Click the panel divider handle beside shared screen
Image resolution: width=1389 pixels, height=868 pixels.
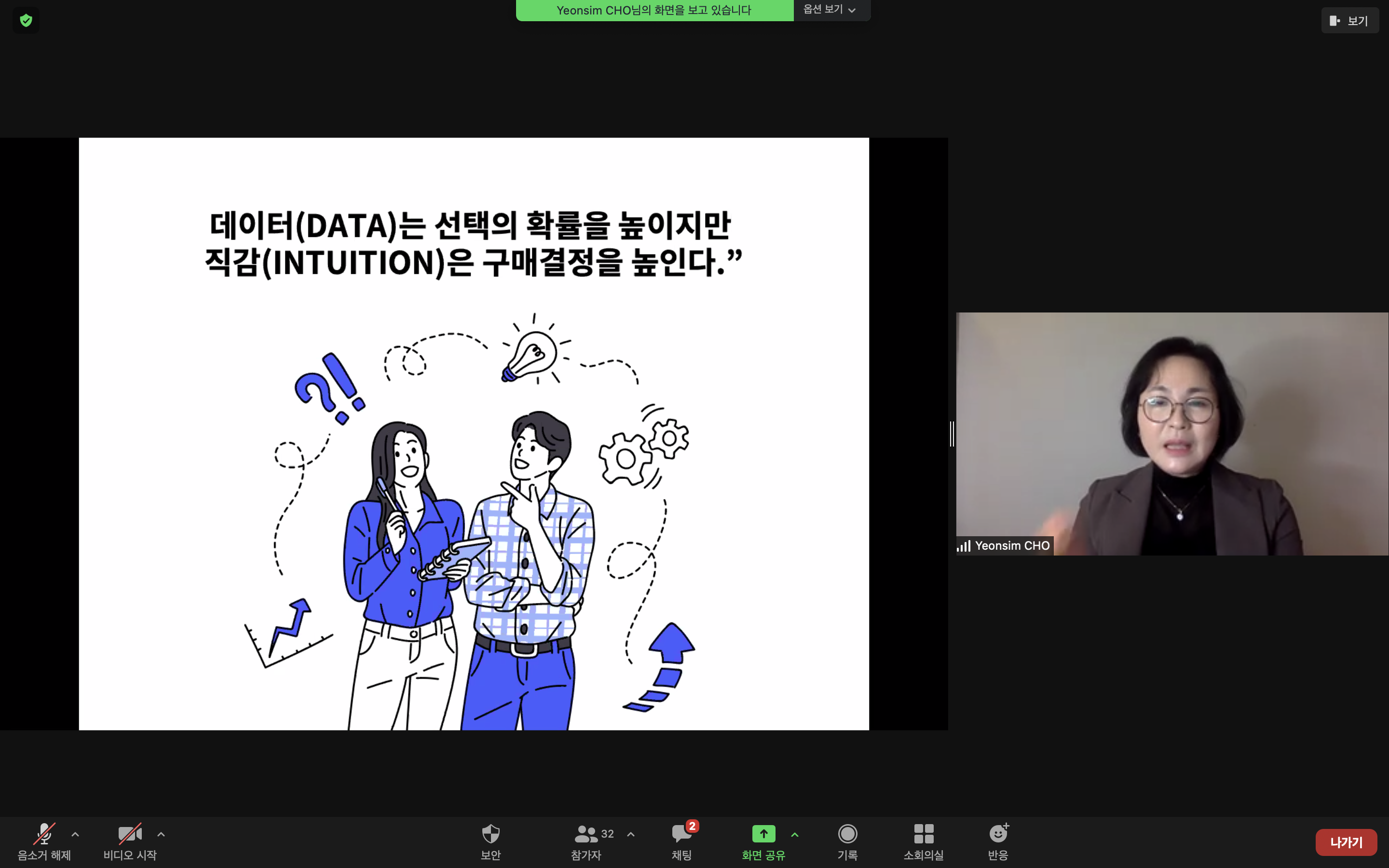pos(952,434)
